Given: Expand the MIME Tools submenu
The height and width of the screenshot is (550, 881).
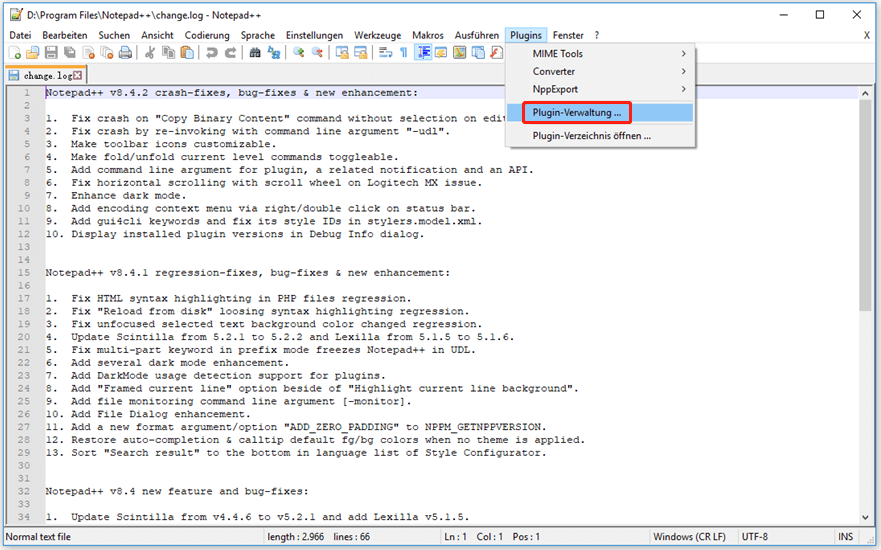Looking at the screenshot, I should tap(600, 53).
